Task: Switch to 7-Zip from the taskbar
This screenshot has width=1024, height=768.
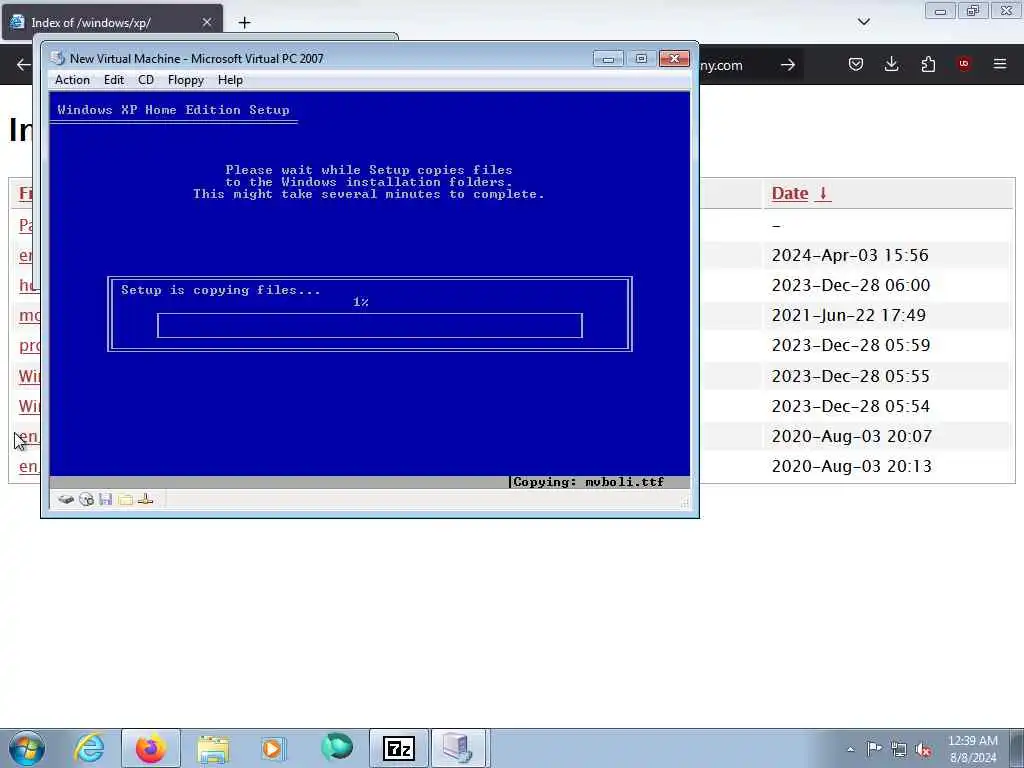Action: coord(399,748)
